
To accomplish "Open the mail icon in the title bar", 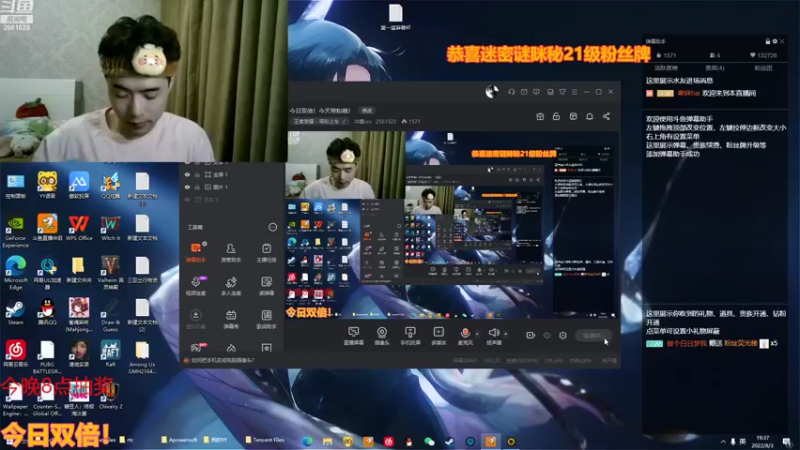I will pyautogui.click(x=524, y=92).
